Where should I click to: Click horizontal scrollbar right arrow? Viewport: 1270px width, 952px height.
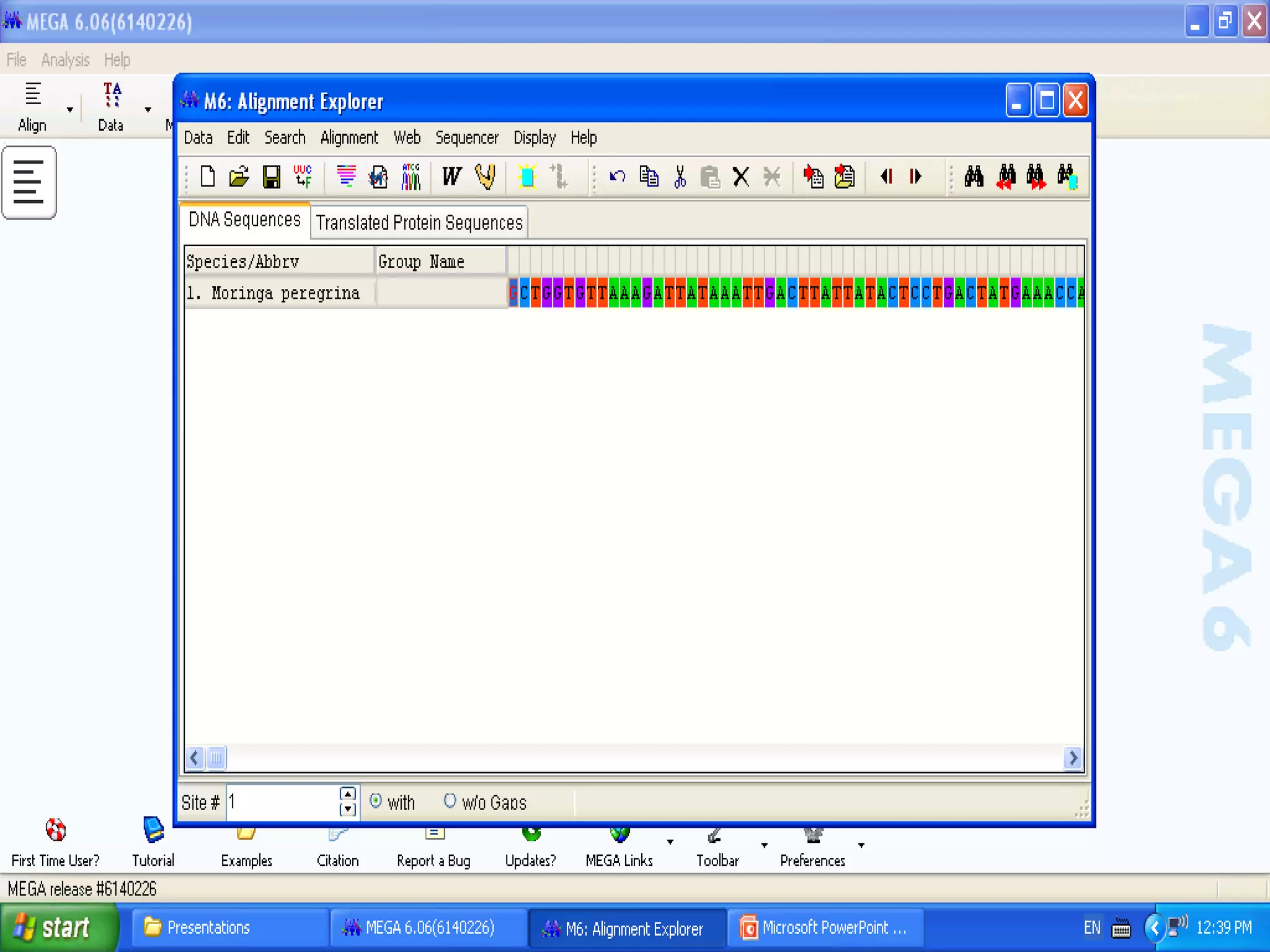point(1073,757)
